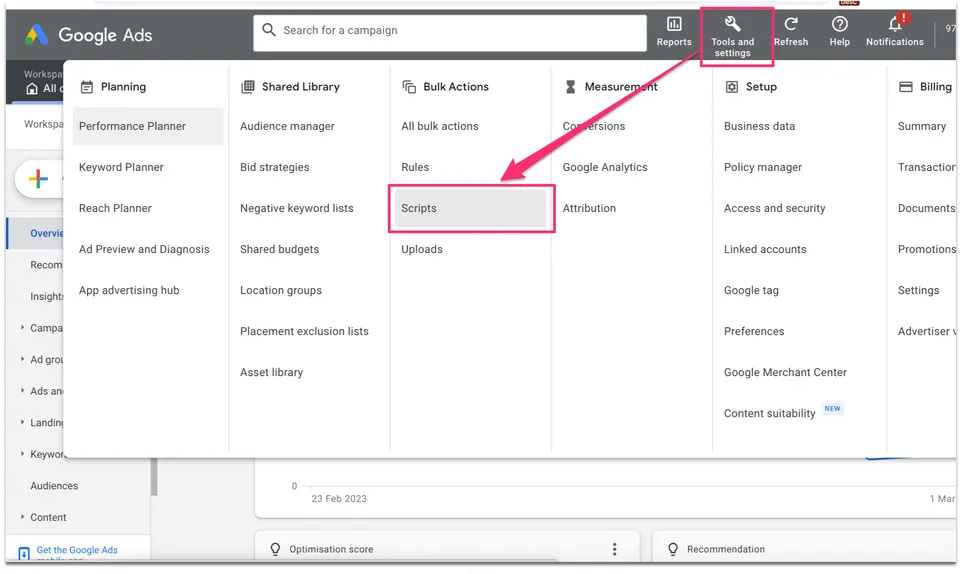This screenshot has height=574, width=960.
Task: Open Attribution under Measurement
Action: coord(589,208)
